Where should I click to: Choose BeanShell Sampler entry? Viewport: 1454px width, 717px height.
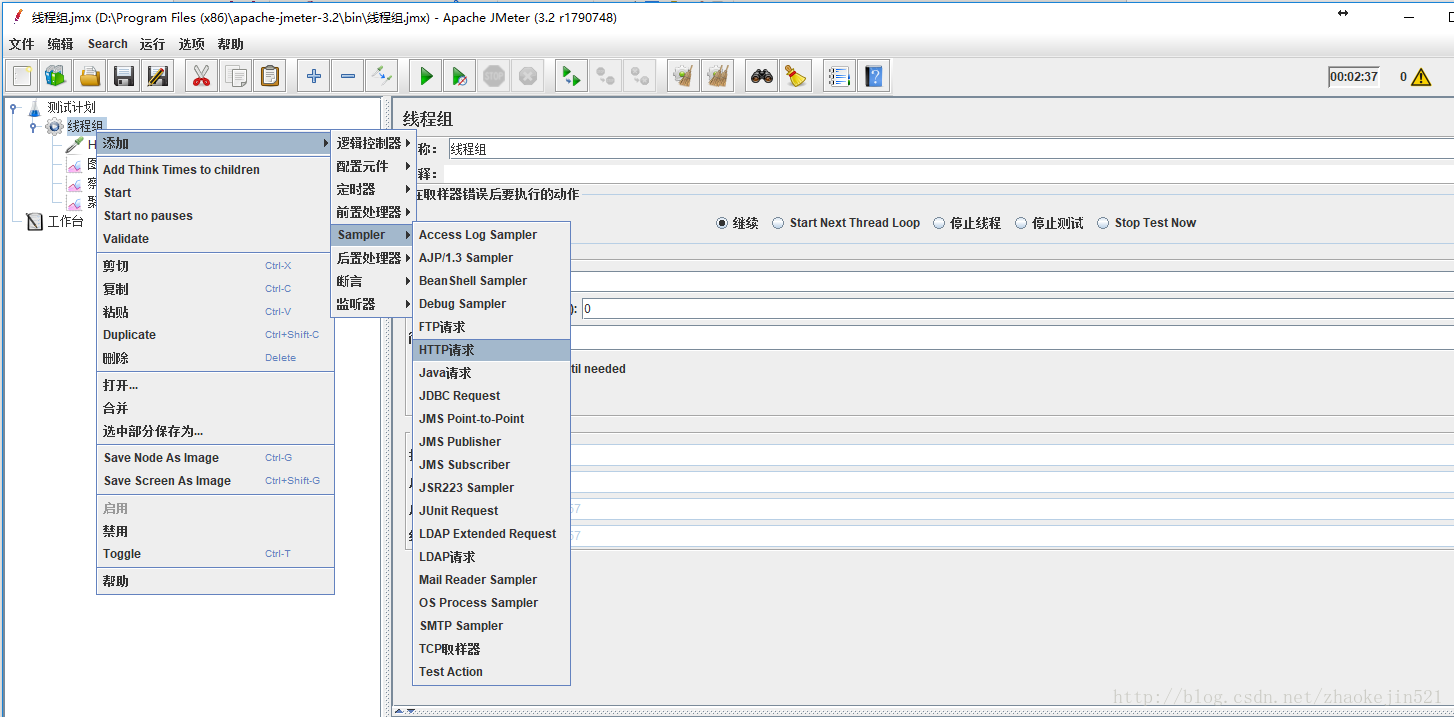[491, 281]
